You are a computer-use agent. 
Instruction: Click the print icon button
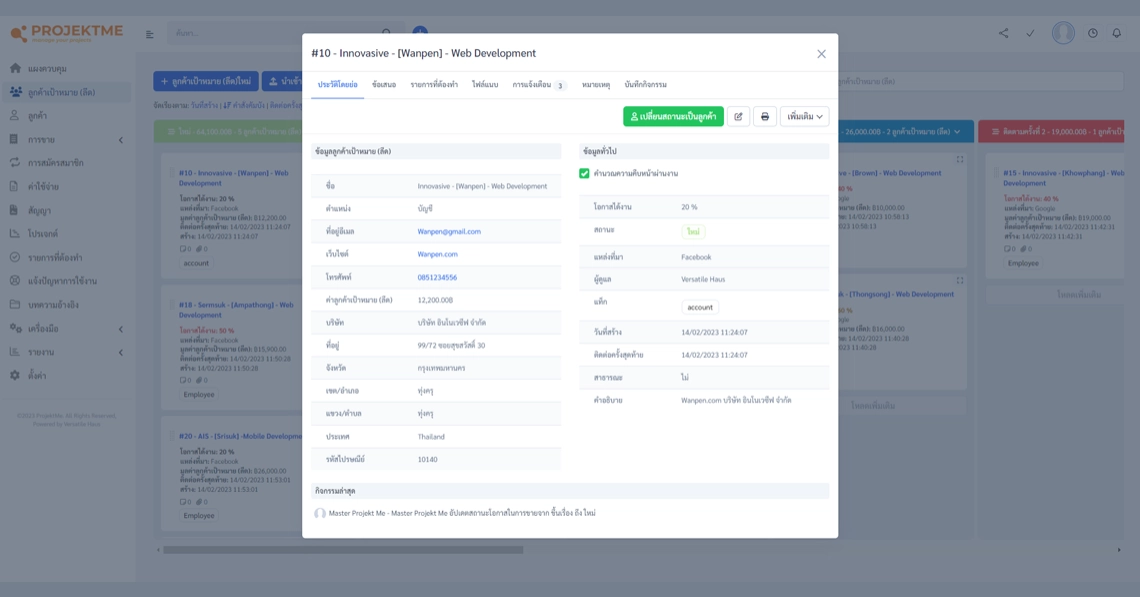coord(765,117)
